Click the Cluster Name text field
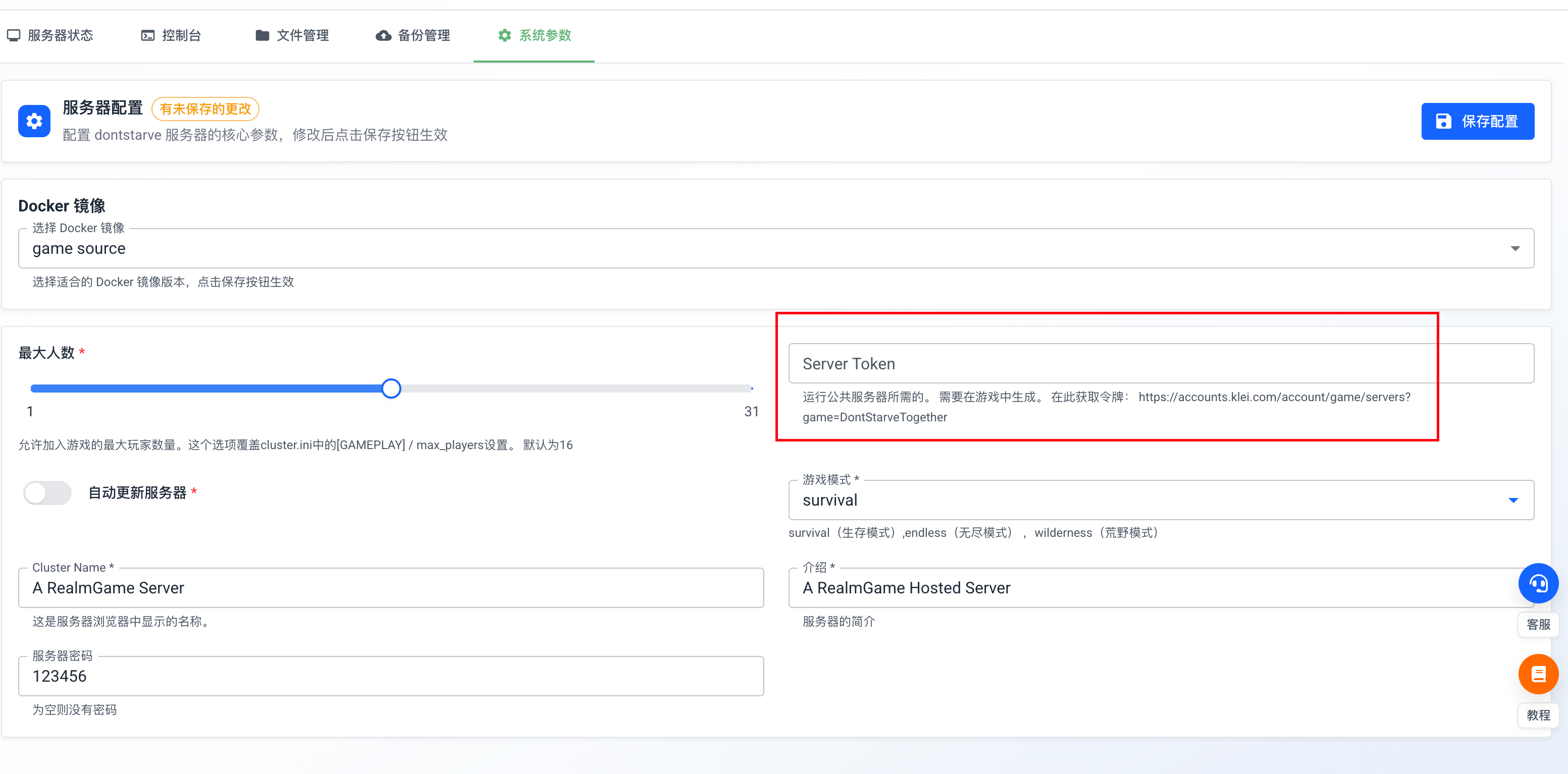Screen dimensions: 1568x774 (x=391, y=588)
